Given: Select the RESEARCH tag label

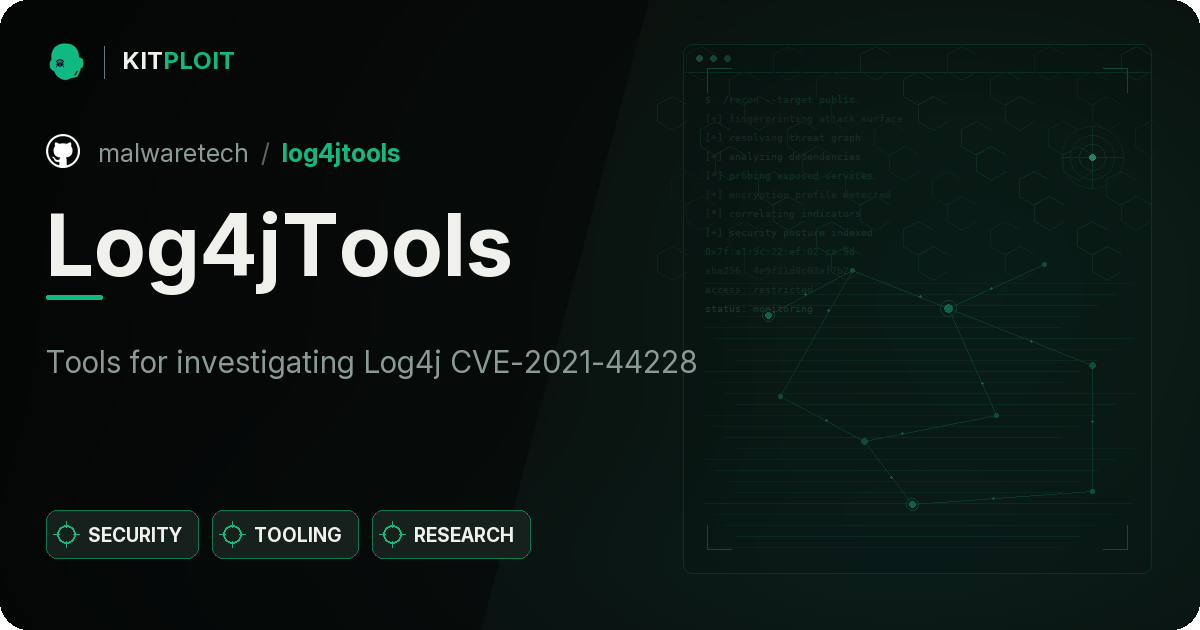Looking at the screenshot, I should tap(464, 535).
